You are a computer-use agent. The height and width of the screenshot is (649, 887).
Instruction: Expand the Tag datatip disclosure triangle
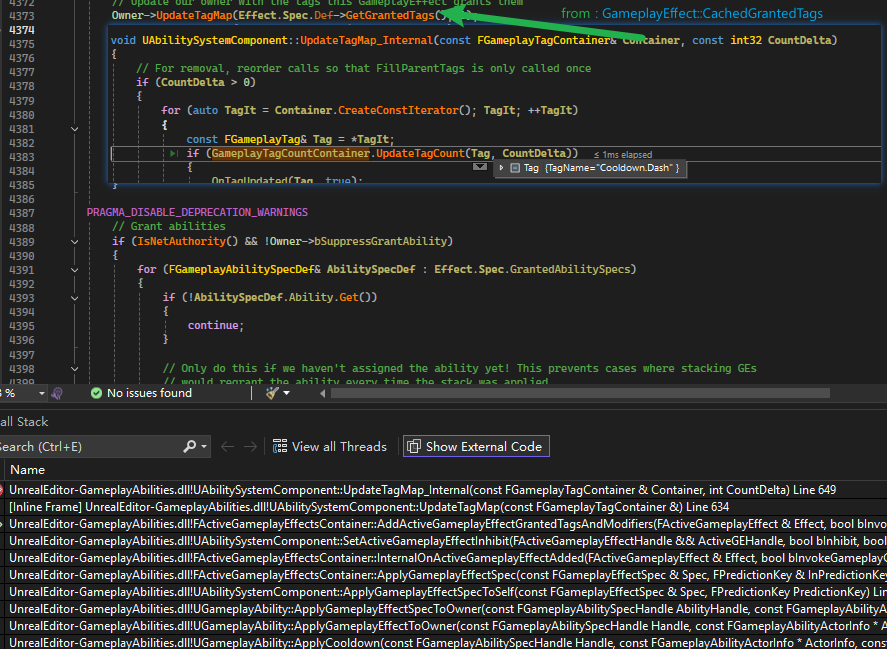pyautogui.click(x=501, y=168)
